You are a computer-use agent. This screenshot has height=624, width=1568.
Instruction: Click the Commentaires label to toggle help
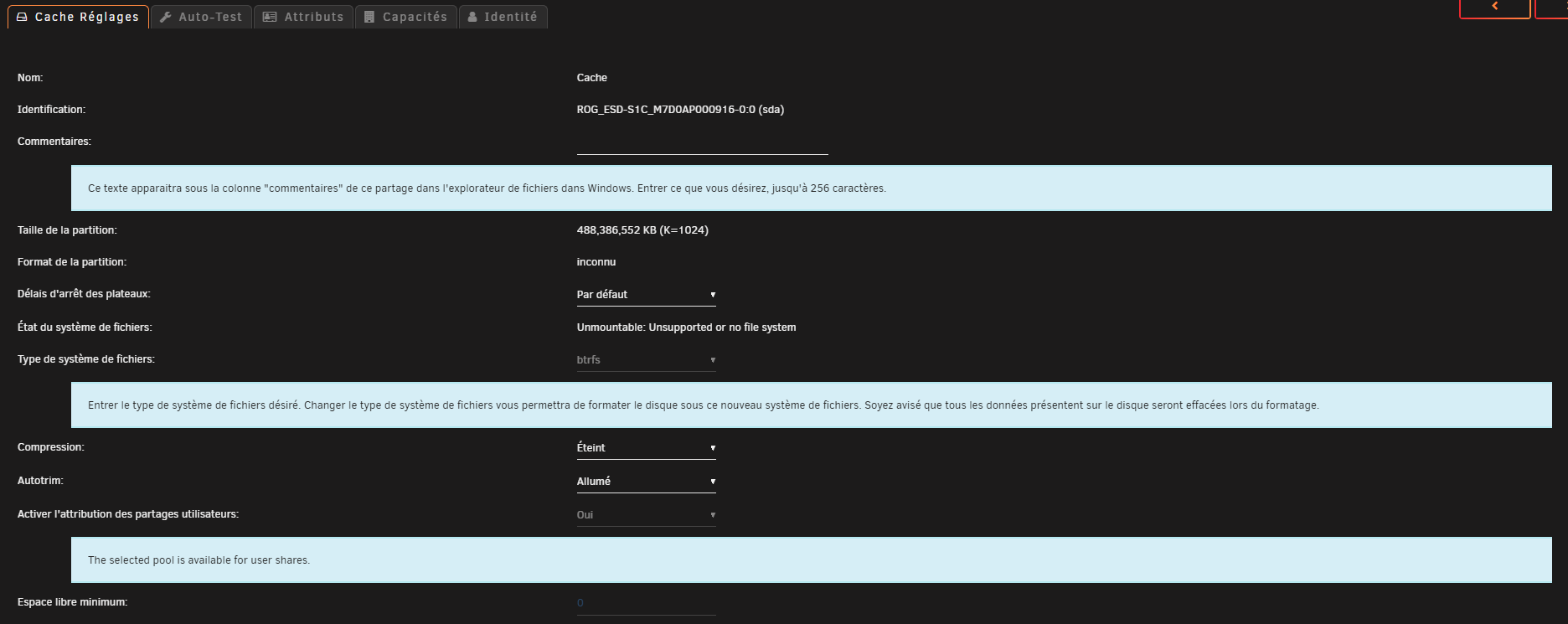tap(54, 142)
